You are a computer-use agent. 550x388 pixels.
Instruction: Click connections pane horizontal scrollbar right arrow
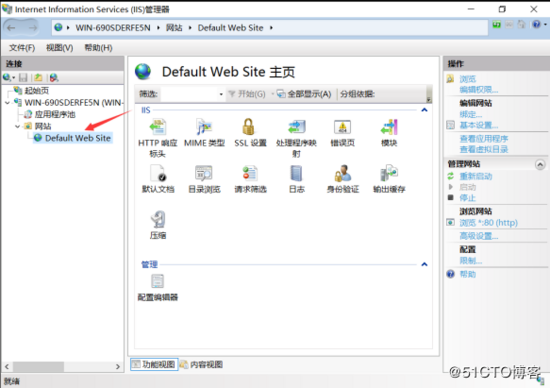(x=118, y=367)
